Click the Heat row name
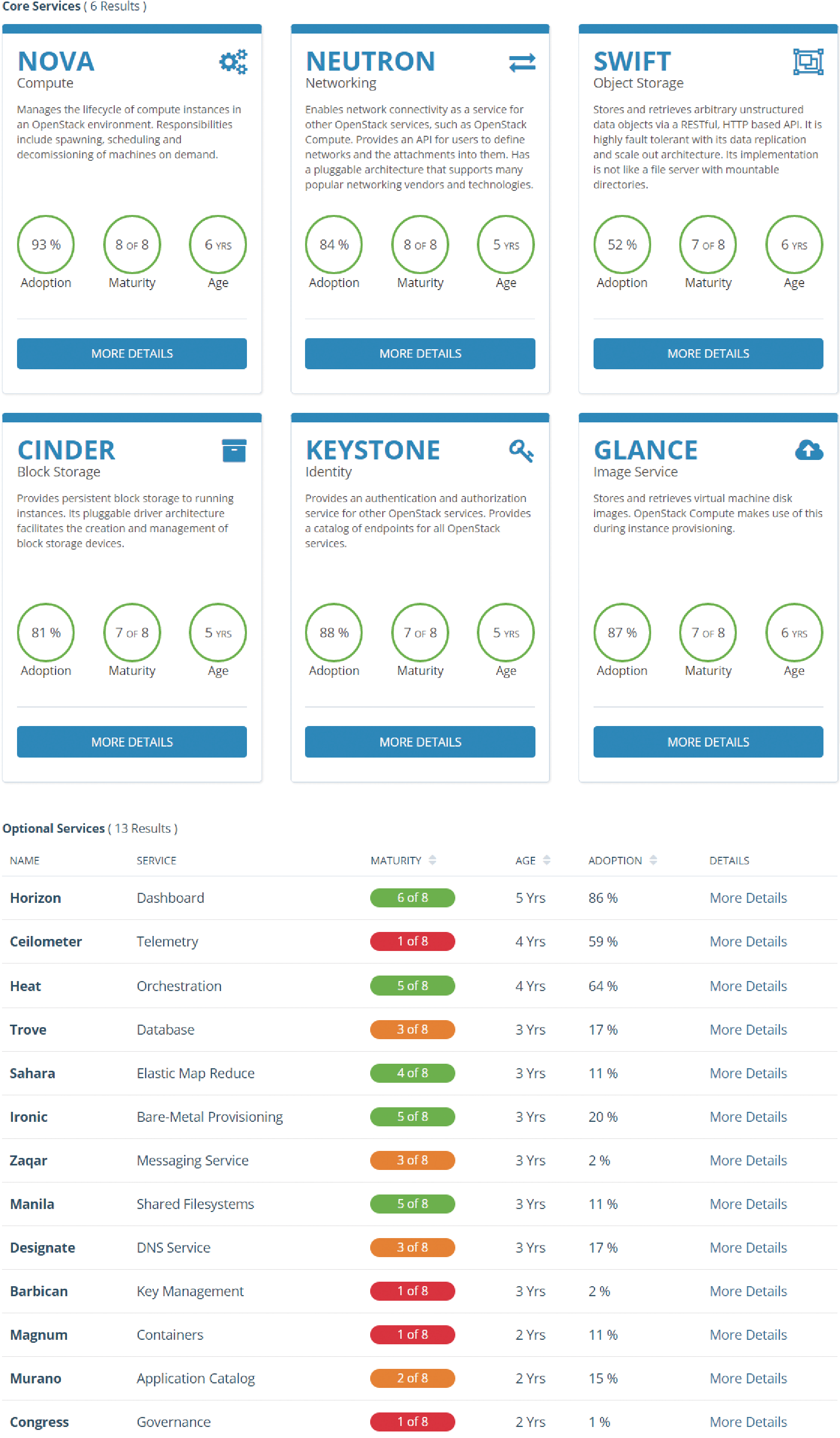 [25, 986]
